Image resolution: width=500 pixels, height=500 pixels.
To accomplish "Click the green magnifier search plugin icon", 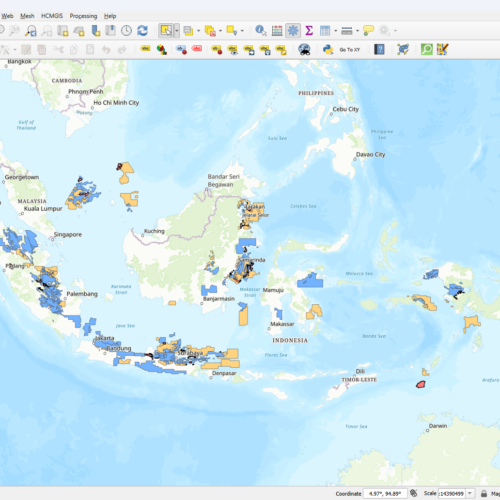I will click(x=427, y=50).
